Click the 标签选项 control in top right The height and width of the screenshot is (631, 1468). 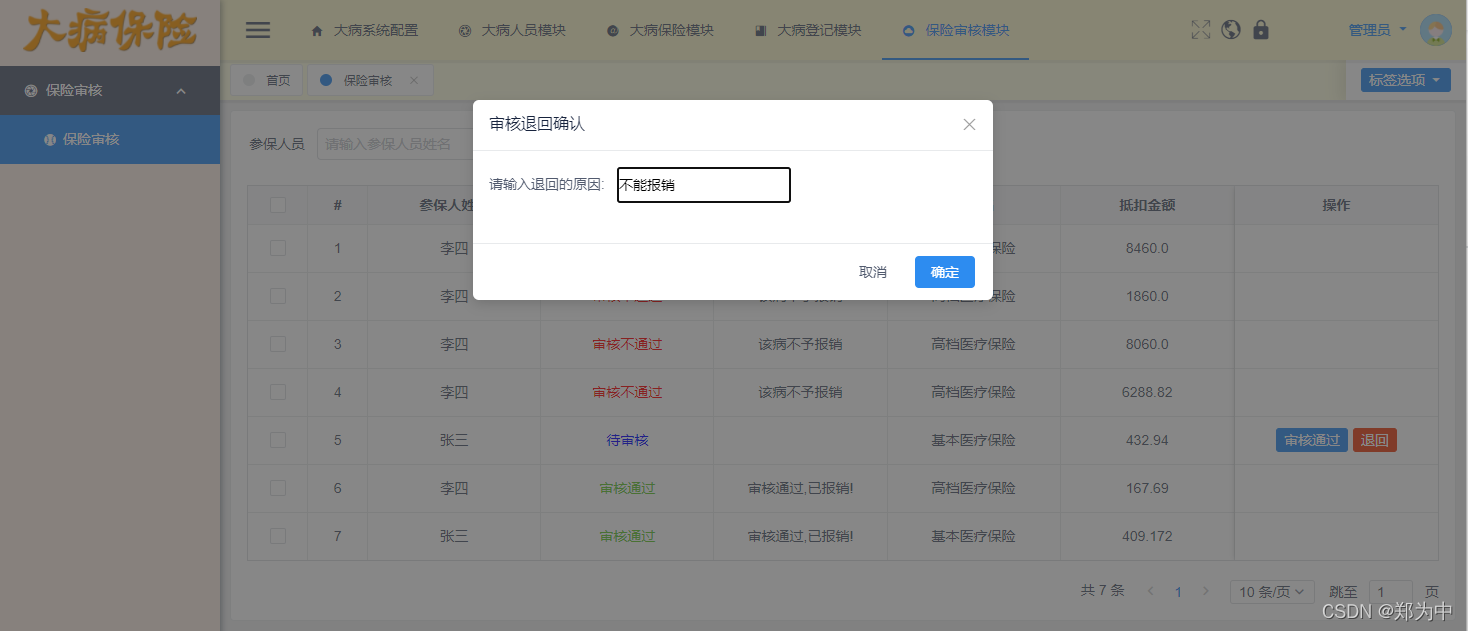point(1404,79)
